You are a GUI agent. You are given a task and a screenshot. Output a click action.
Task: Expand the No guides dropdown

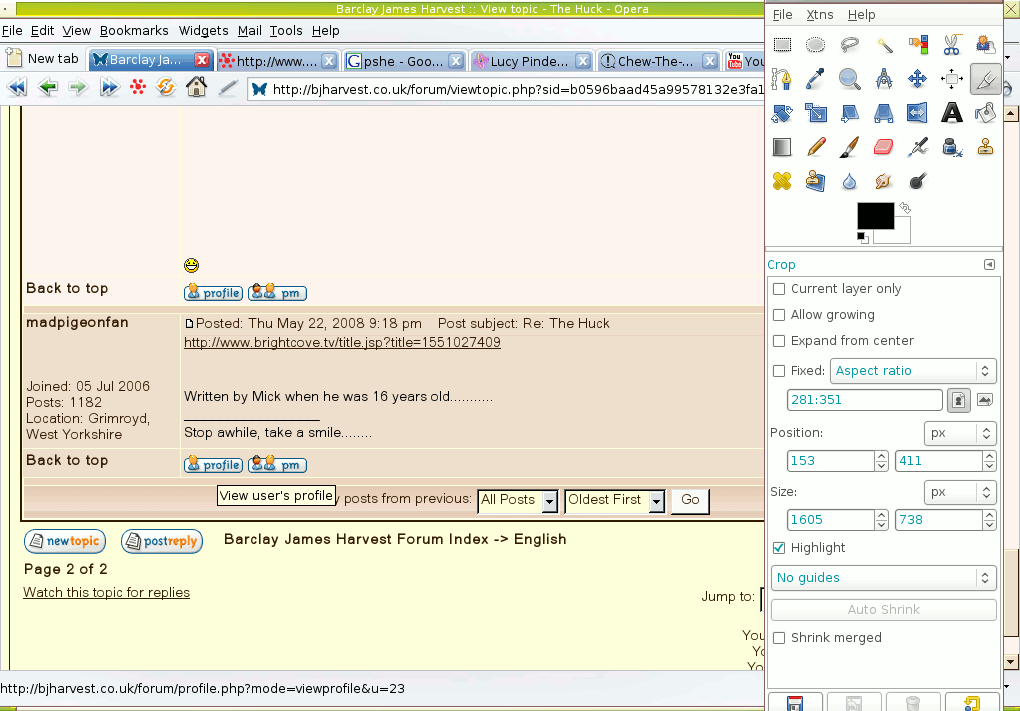[x=883, y=578]
